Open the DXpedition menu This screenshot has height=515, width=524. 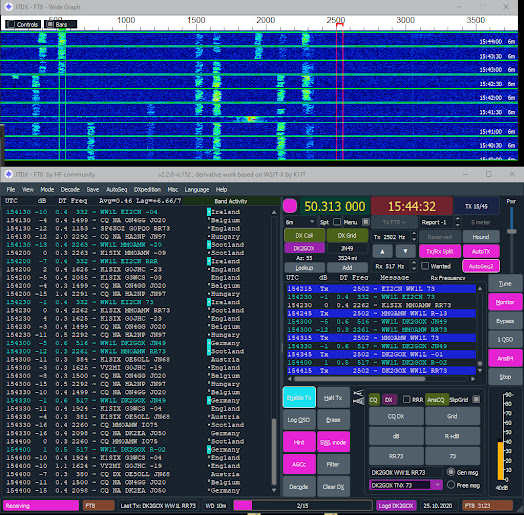[147, 189]
